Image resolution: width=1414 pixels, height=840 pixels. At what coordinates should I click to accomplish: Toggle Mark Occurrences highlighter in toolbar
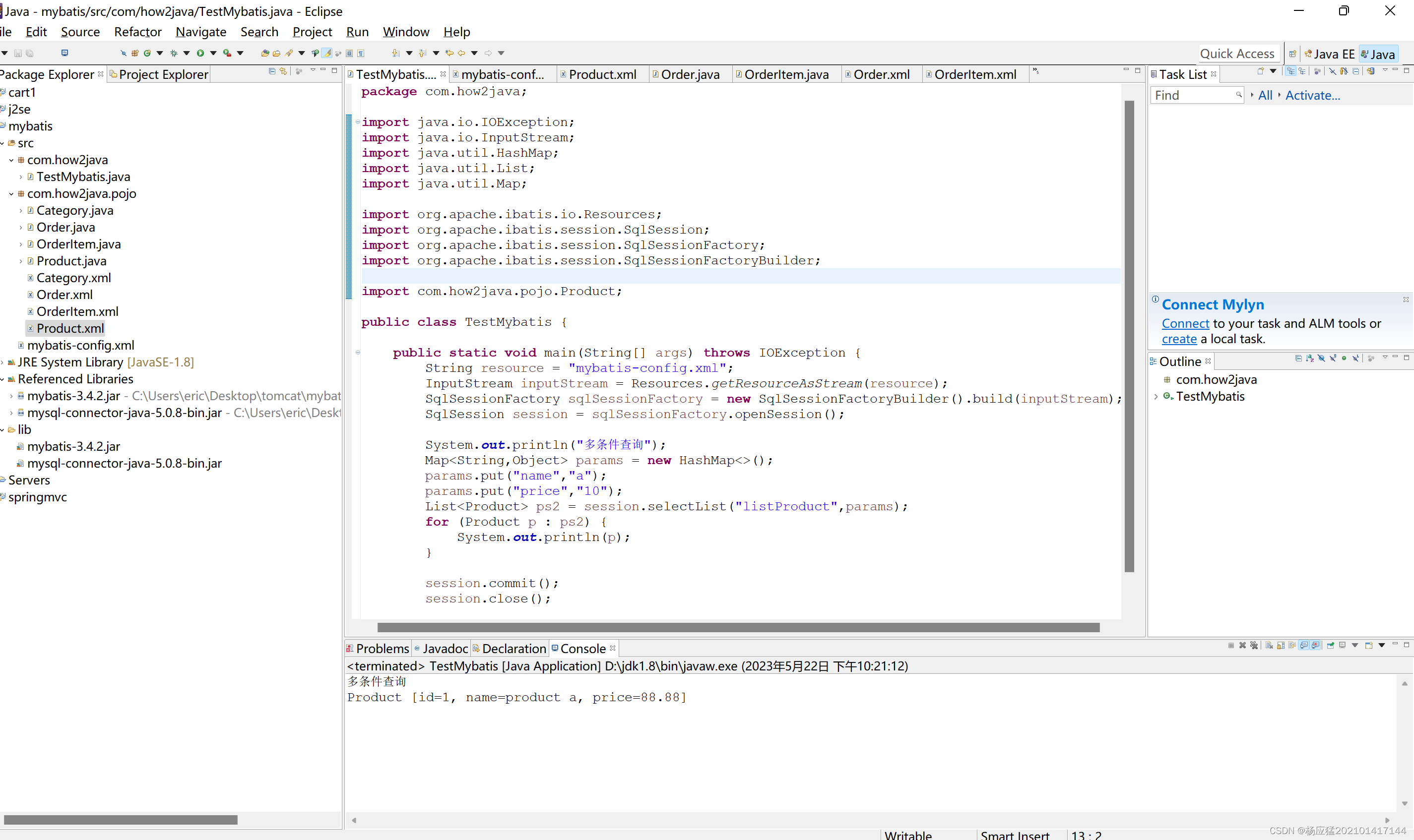pos(327,53)
